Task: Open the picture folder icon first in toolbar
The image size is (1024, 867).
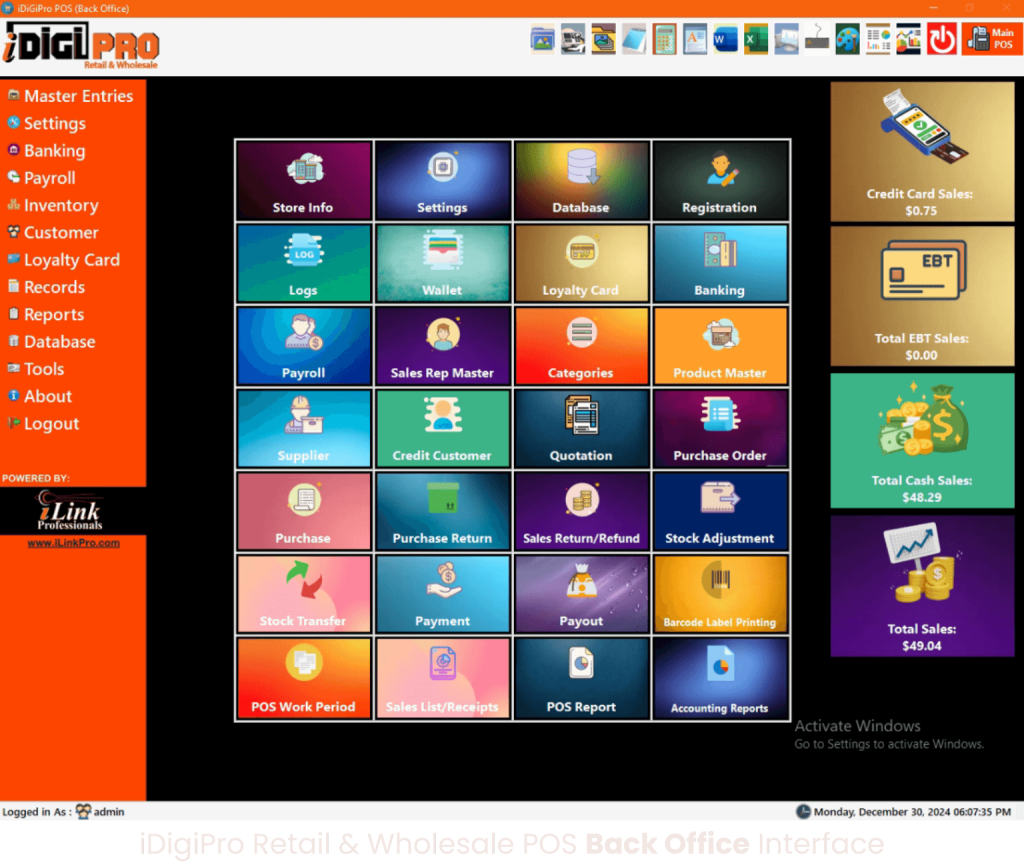Action: 542,40
